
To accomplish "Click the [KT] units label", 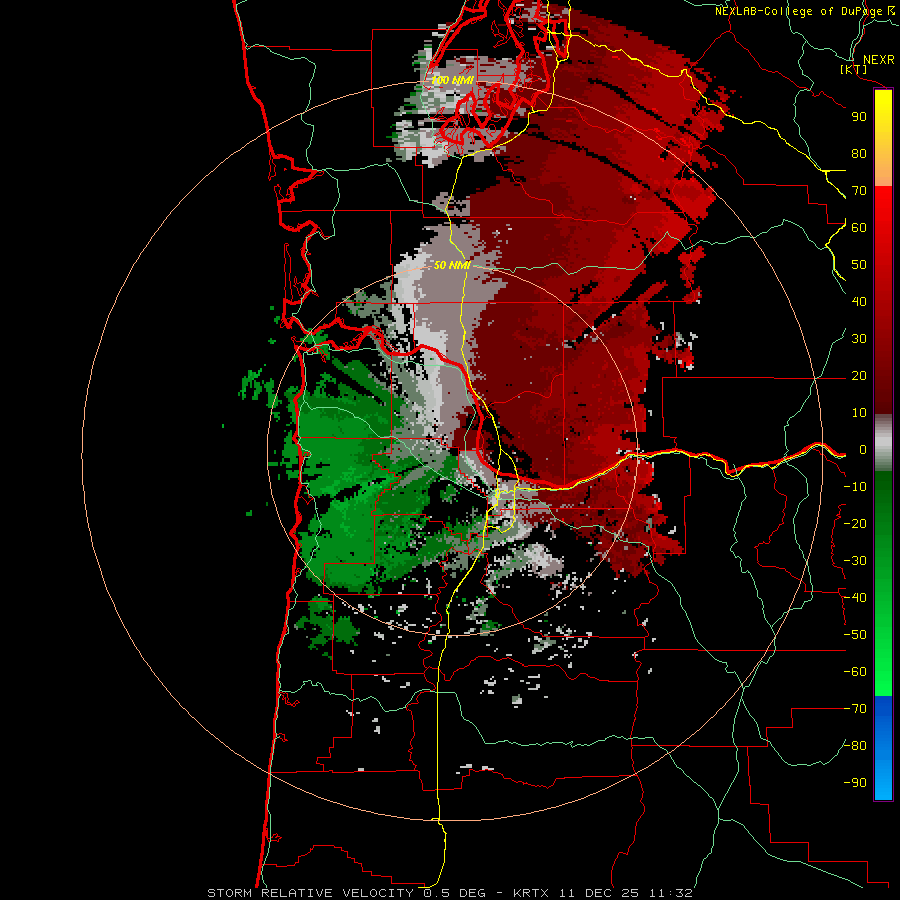I will [854, 69].
